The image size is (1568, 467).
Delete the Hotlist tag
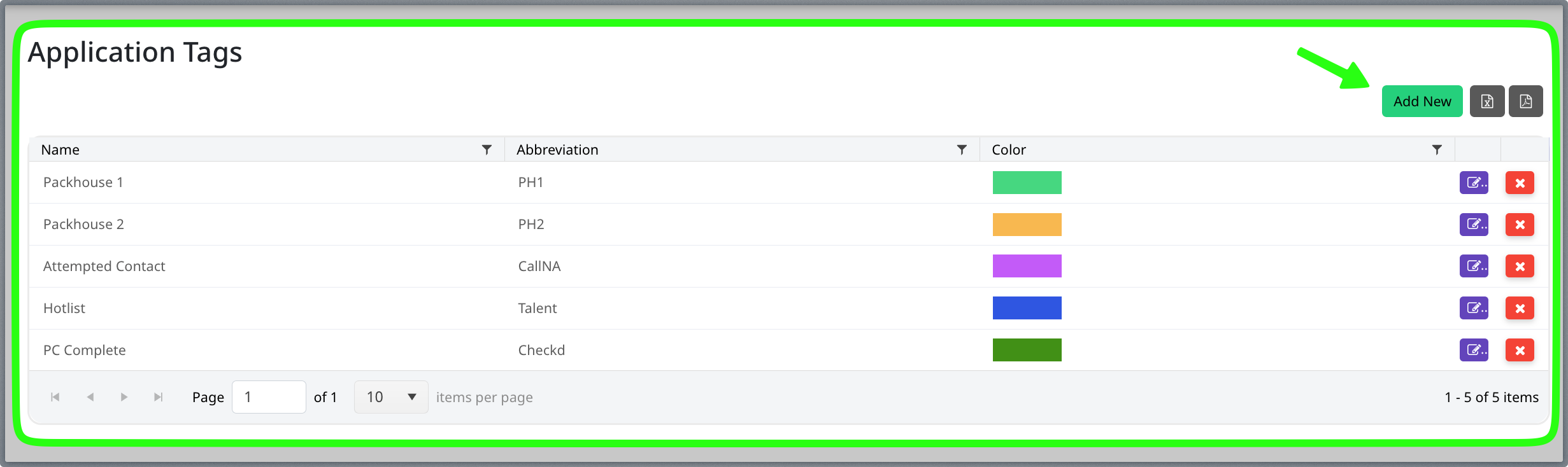(1520, 308)
